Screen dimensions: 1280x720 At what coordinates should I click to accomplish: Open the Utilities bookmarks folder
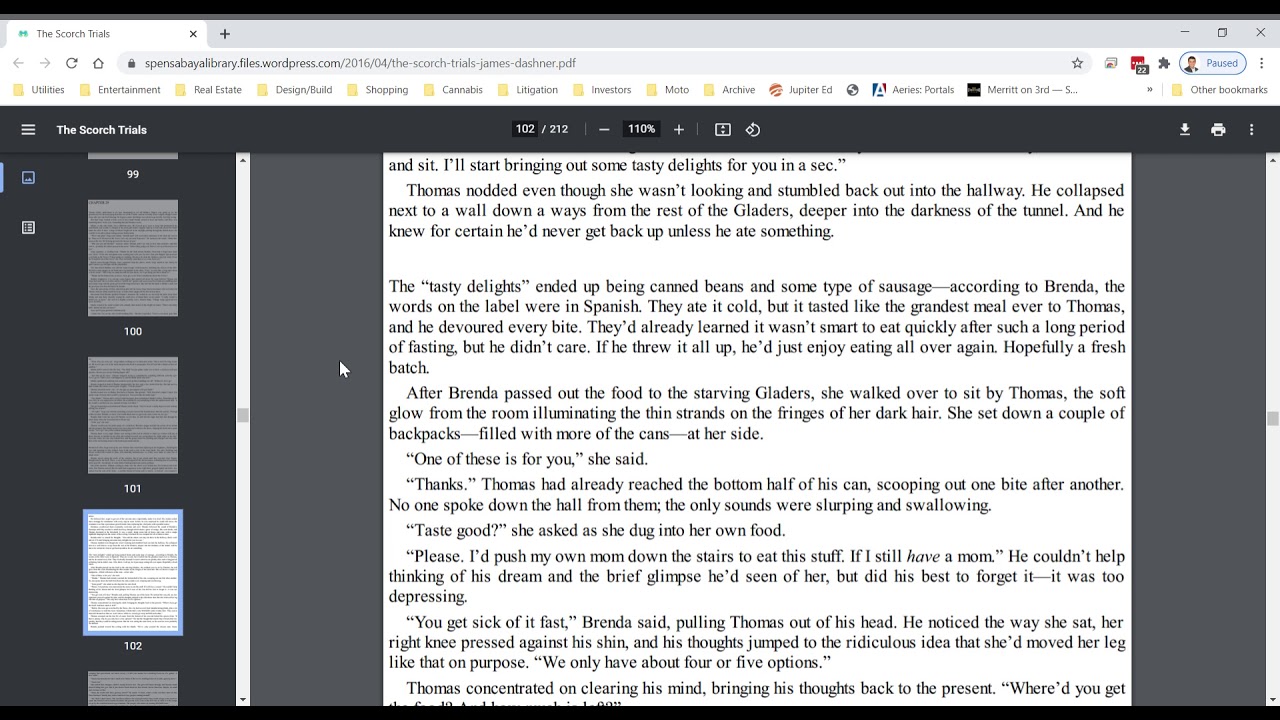[x=39, y=90]
